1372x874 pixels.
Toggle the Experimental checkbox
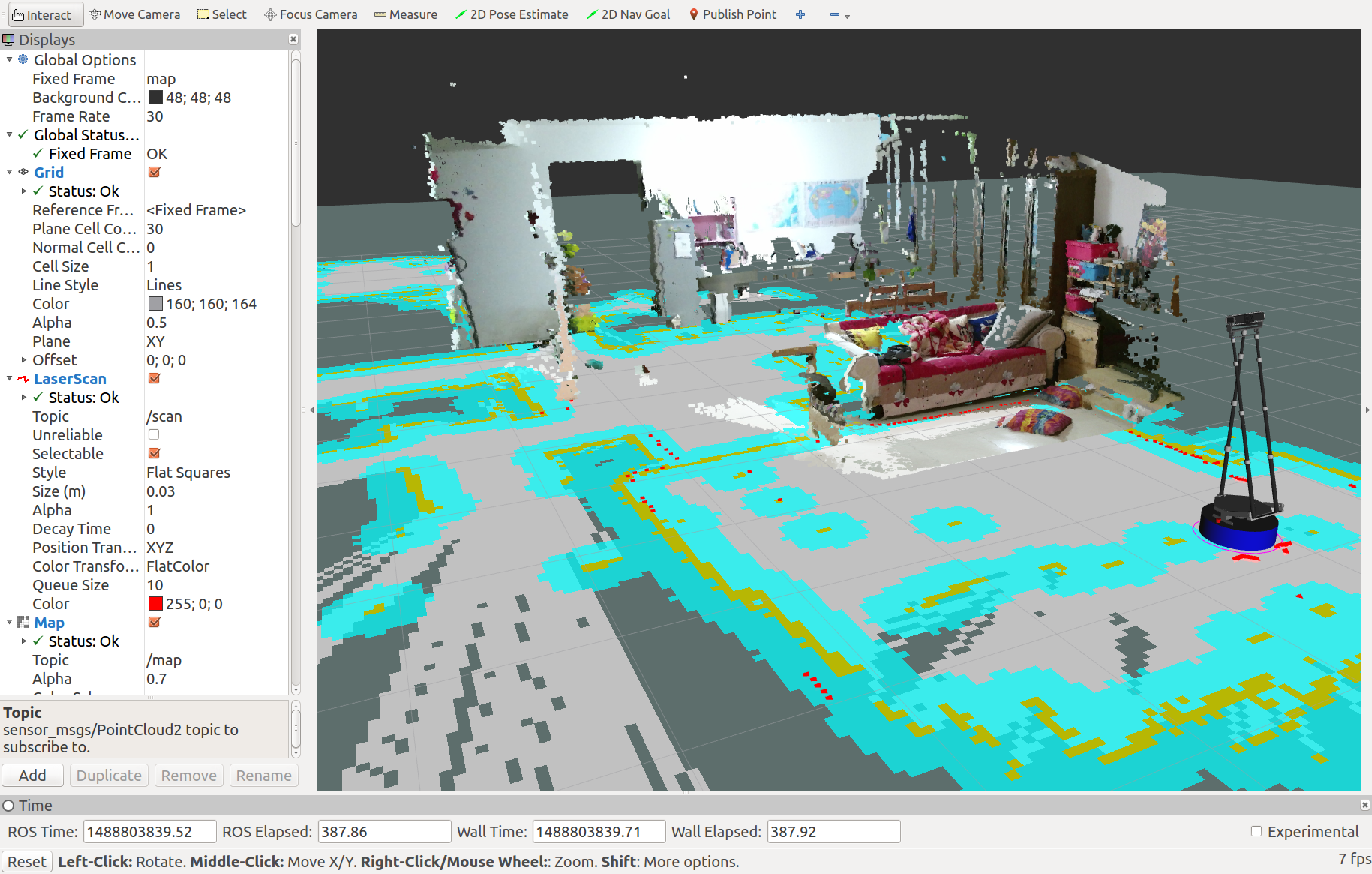tap(1256, 831)
